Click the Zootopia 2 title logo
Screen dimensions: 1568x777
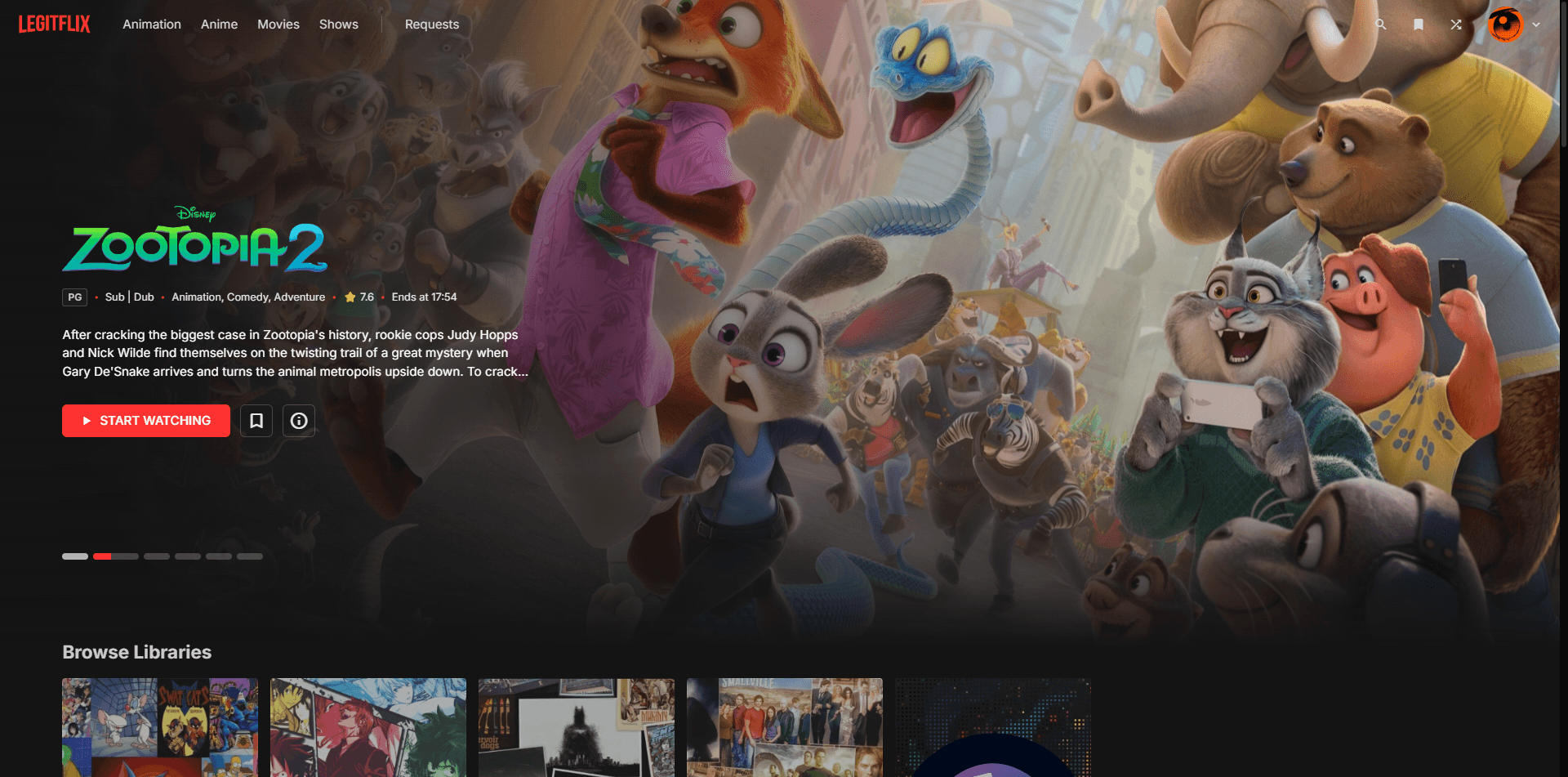click(x=195, y=239)
